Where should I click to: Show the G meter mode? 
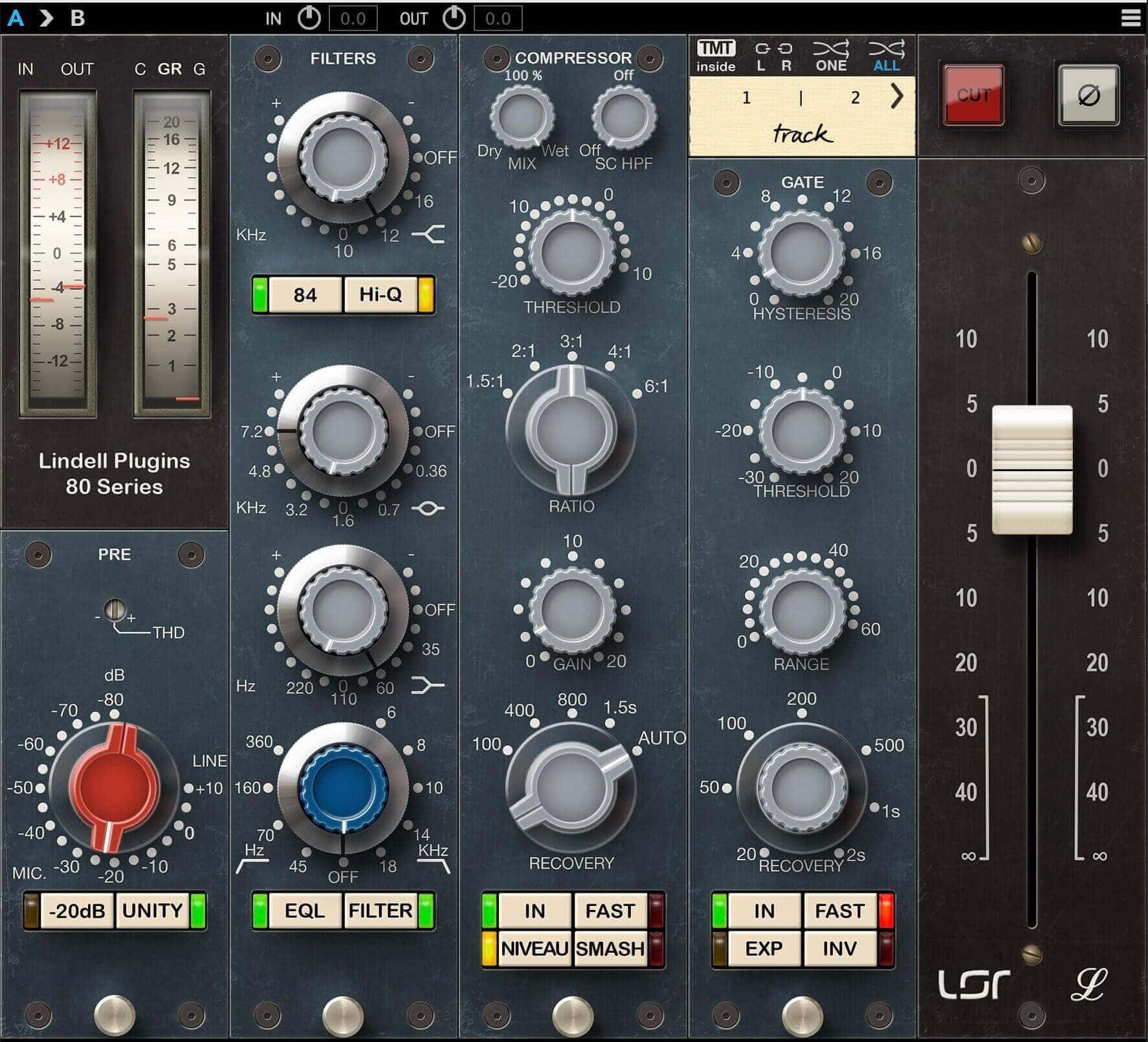(199, 69)
